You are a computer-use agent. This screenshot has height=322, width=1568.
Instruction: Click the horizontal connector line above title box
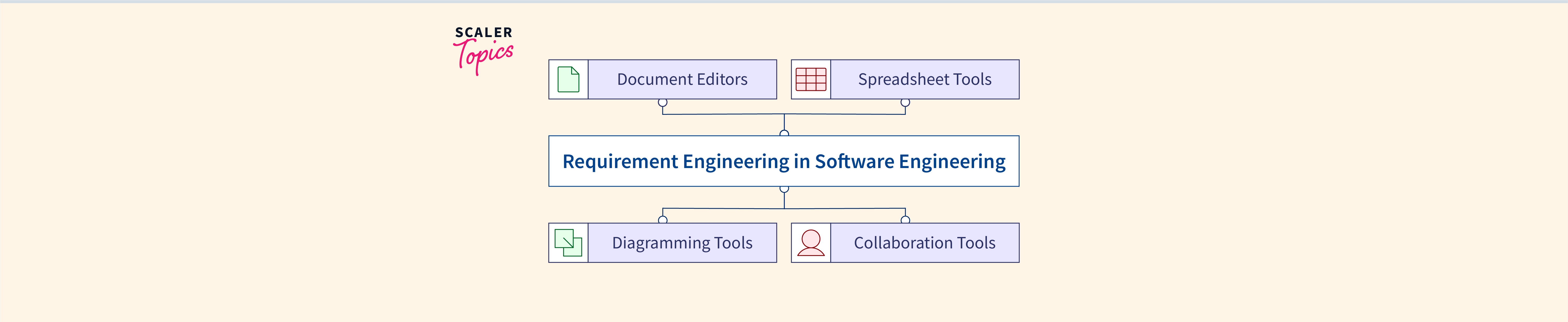click(x=724, y=114)
